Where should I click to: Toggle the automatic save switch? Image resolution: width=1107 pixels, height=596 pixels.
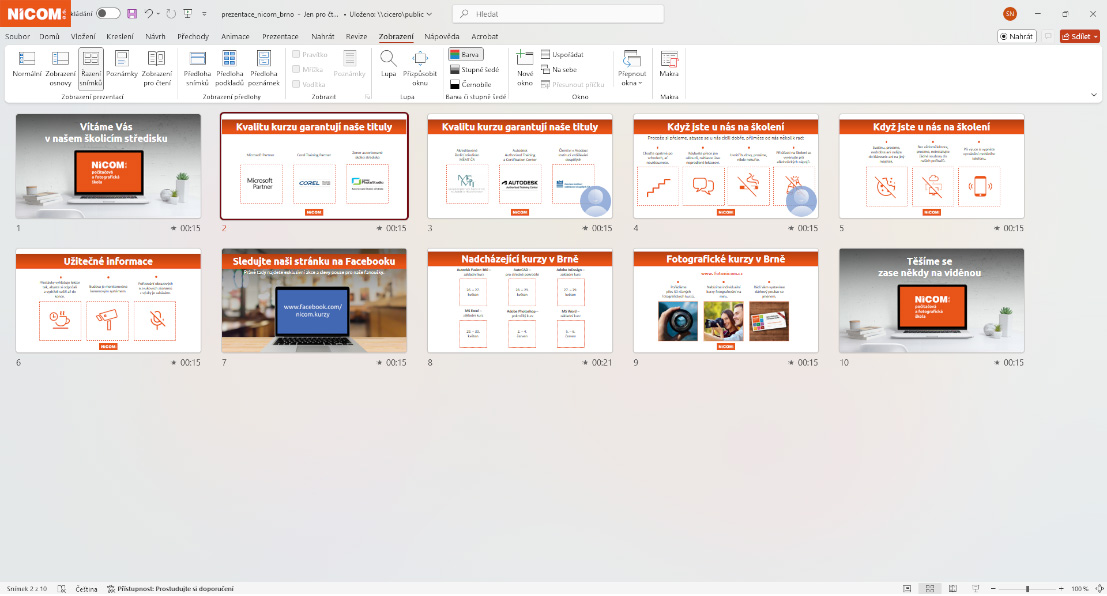(108, 14)
